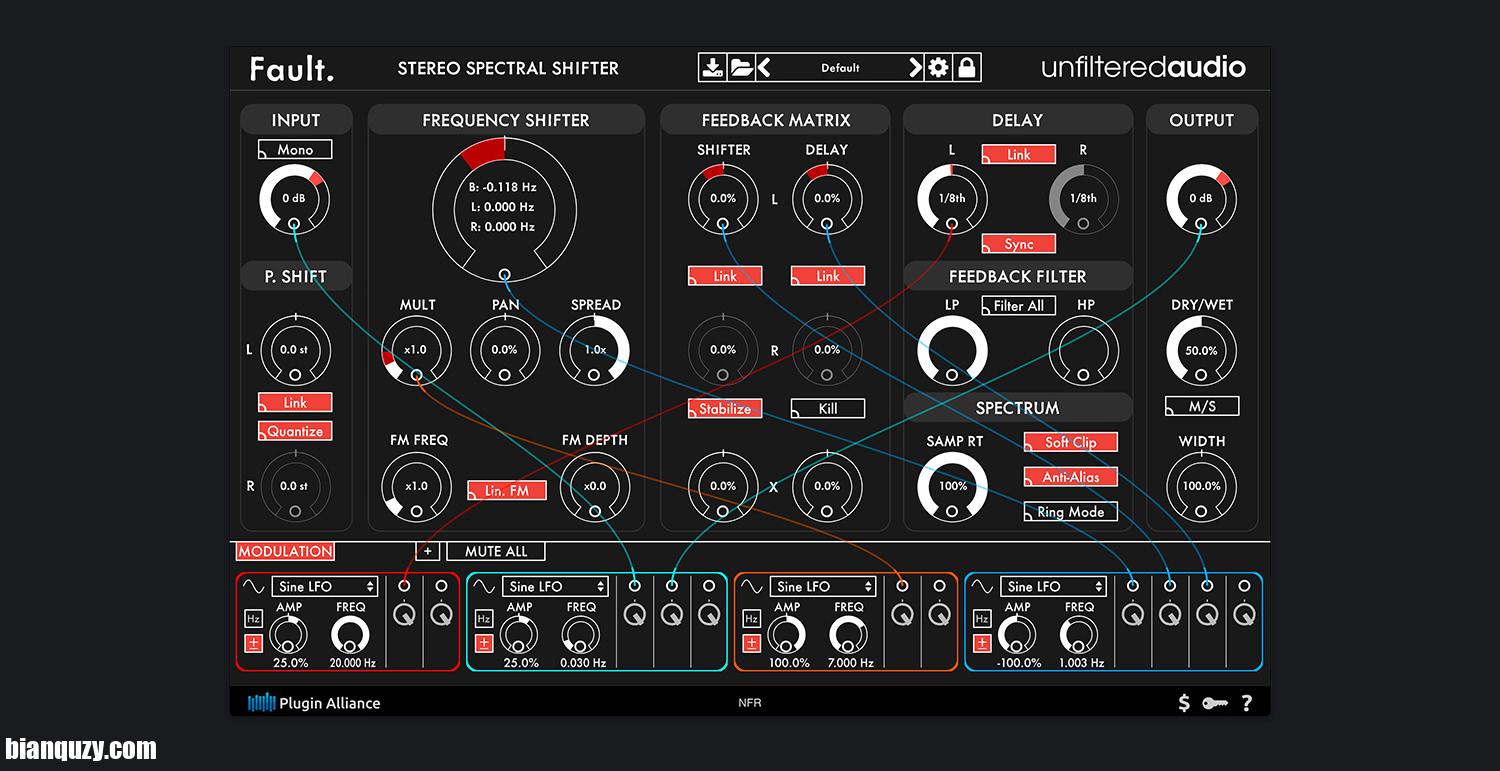The height and width of the screenshot is (771, 1500).
Task: Click the MODULATION section tab
Action: point(285,551)
